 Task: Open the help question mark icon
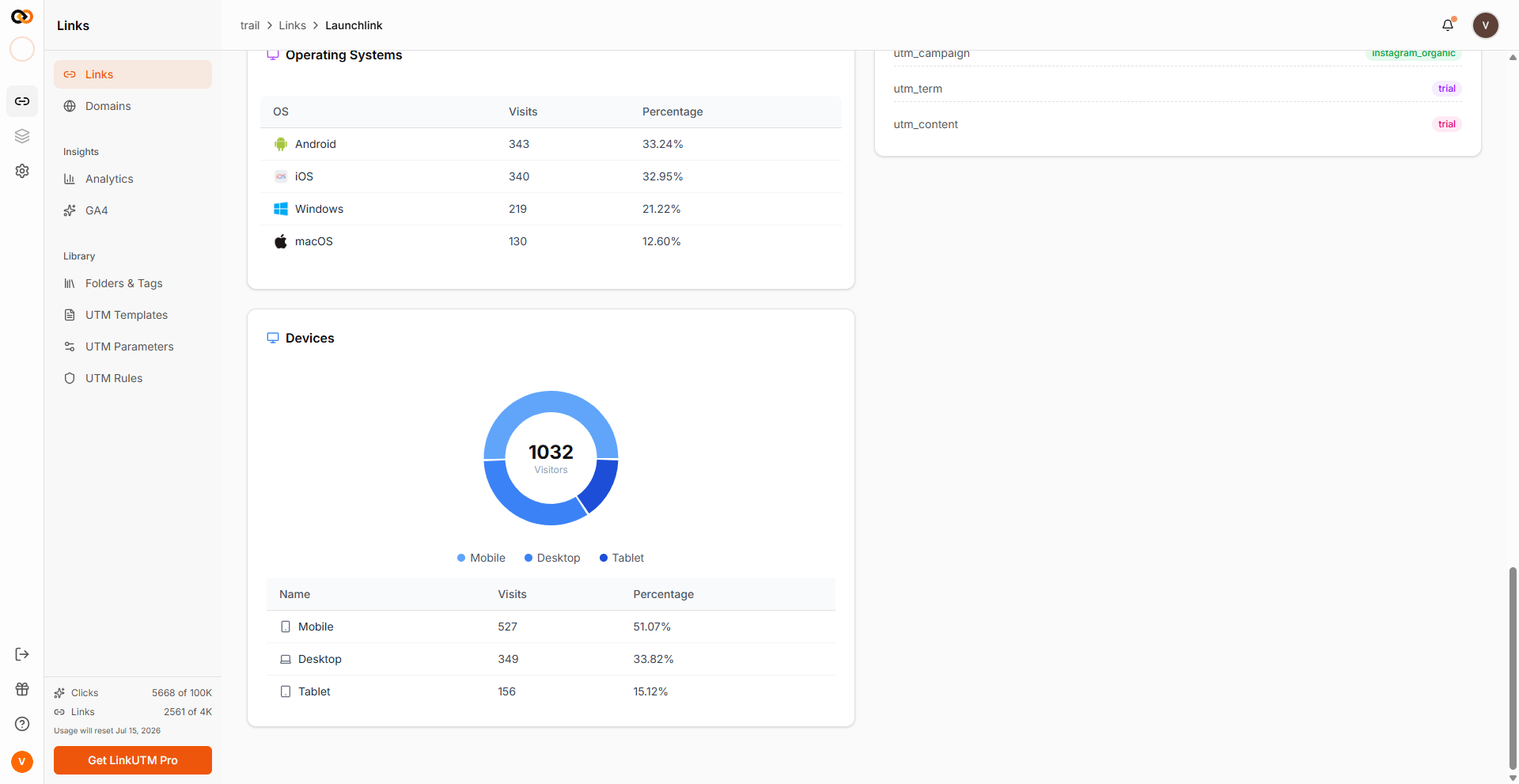coord(22,724)
